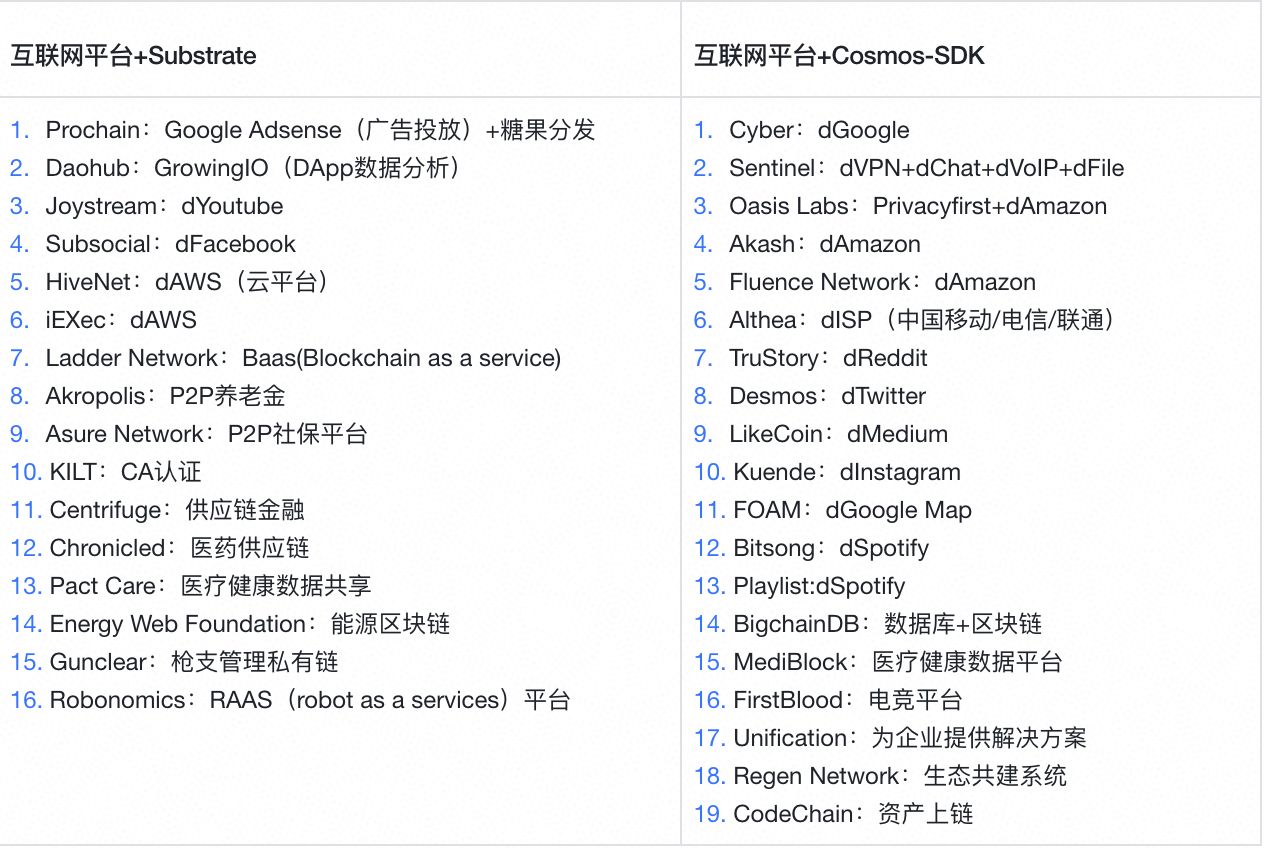Select the Centrifuge 供应链金融 entry

click(177, 510)
